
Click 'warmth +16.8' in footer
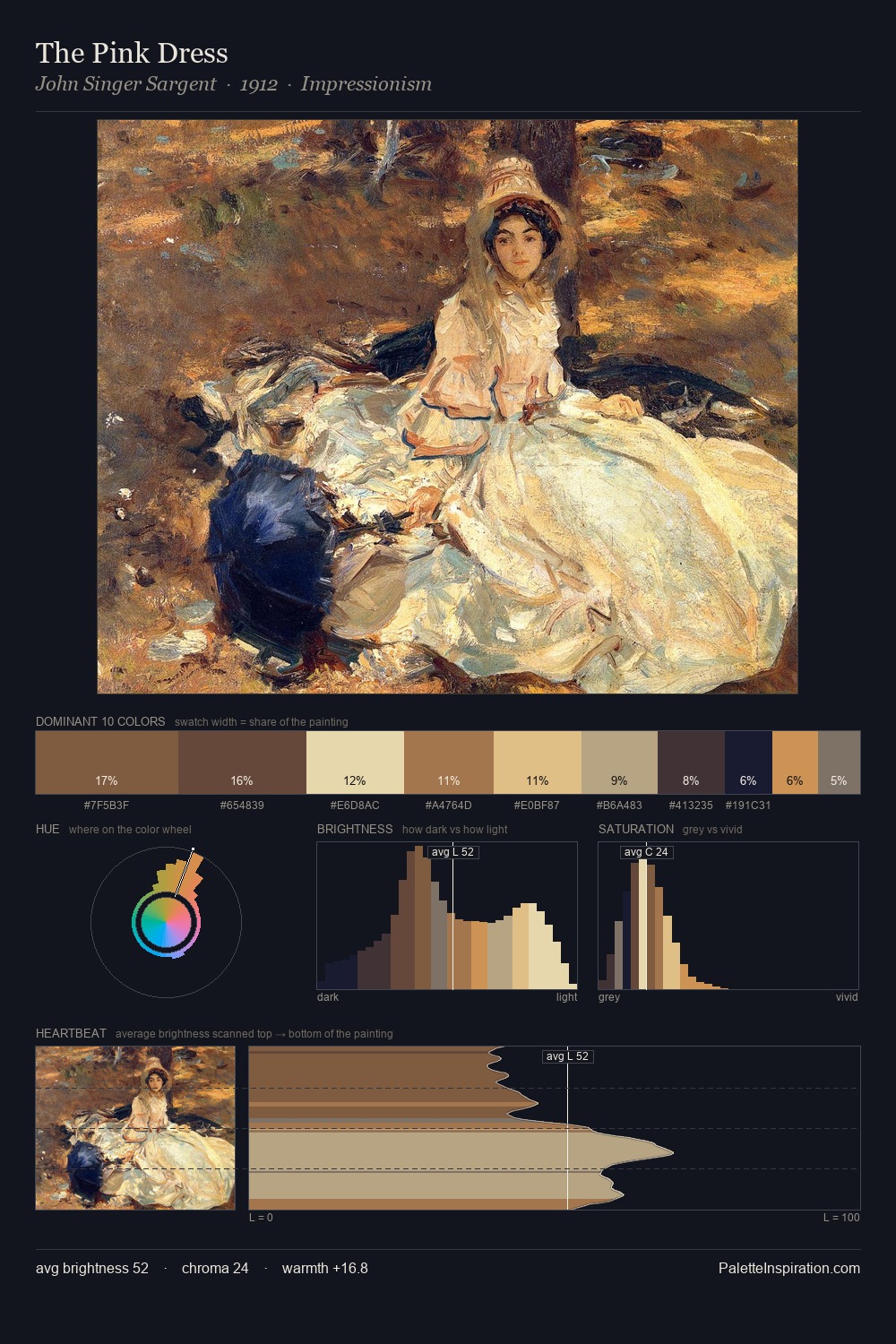[325, 1268]
